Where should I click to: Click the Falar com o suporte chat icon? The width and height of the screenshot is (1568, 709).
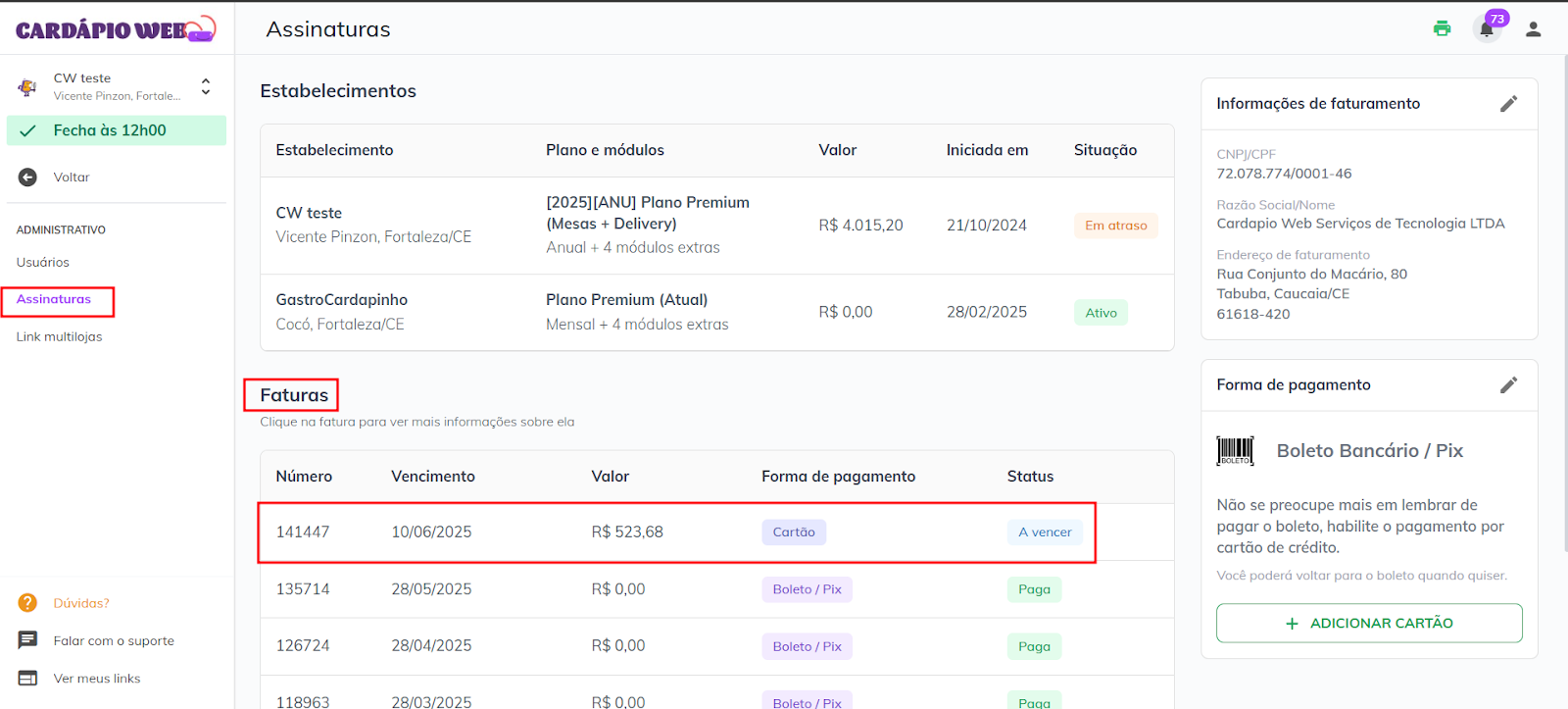[27, 640]
